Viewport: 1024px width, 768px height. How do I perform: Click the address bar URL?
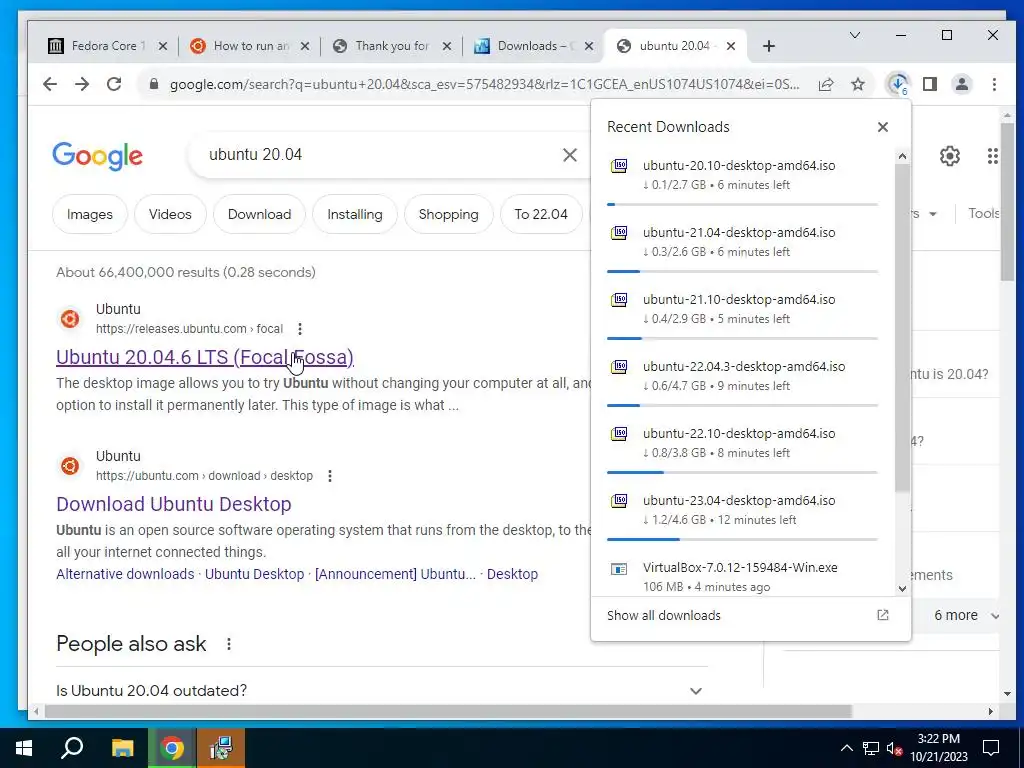[x=484, y=84]
